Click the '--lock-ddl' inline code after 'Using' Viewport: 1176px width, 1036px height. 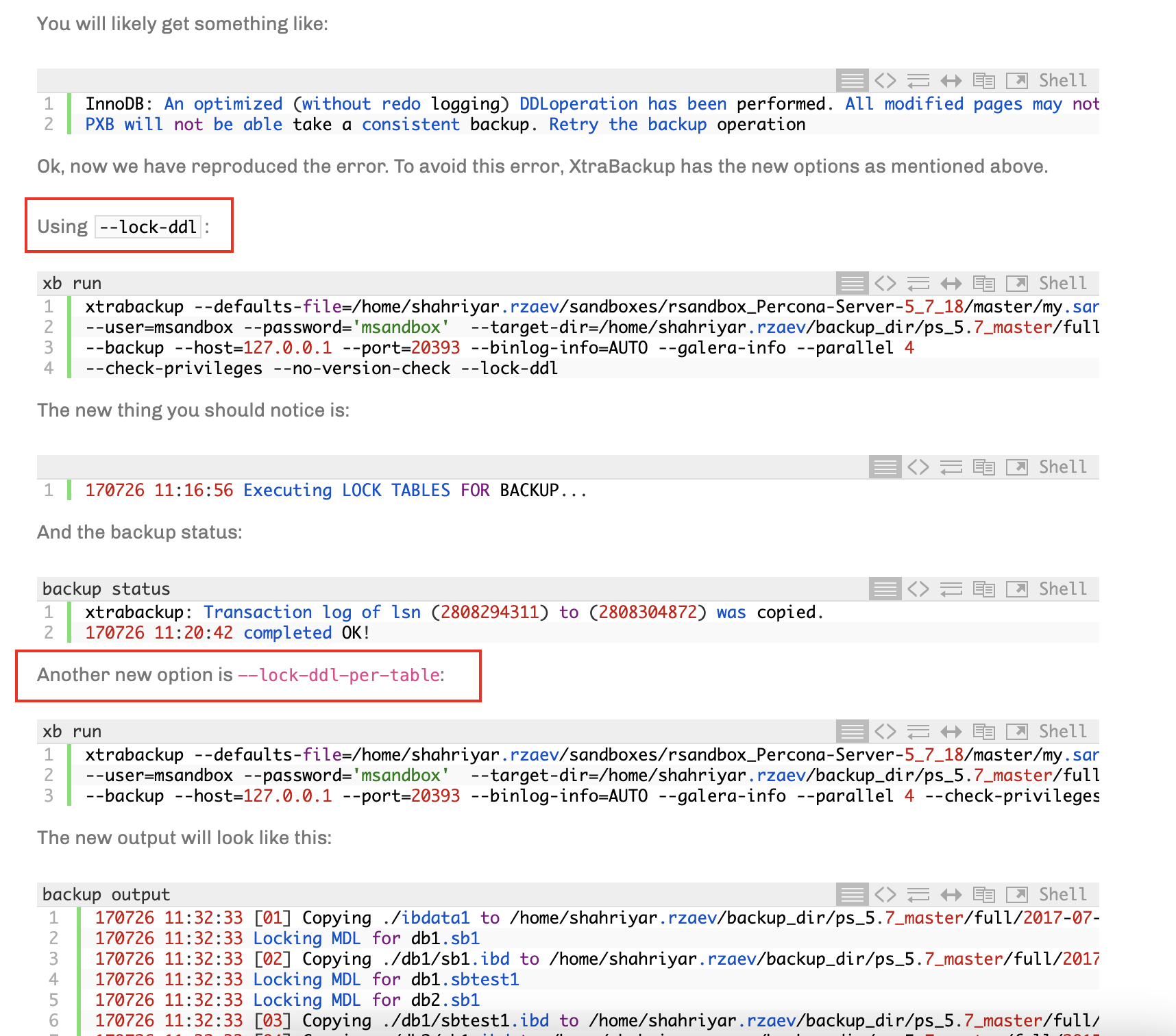point(148,227)
